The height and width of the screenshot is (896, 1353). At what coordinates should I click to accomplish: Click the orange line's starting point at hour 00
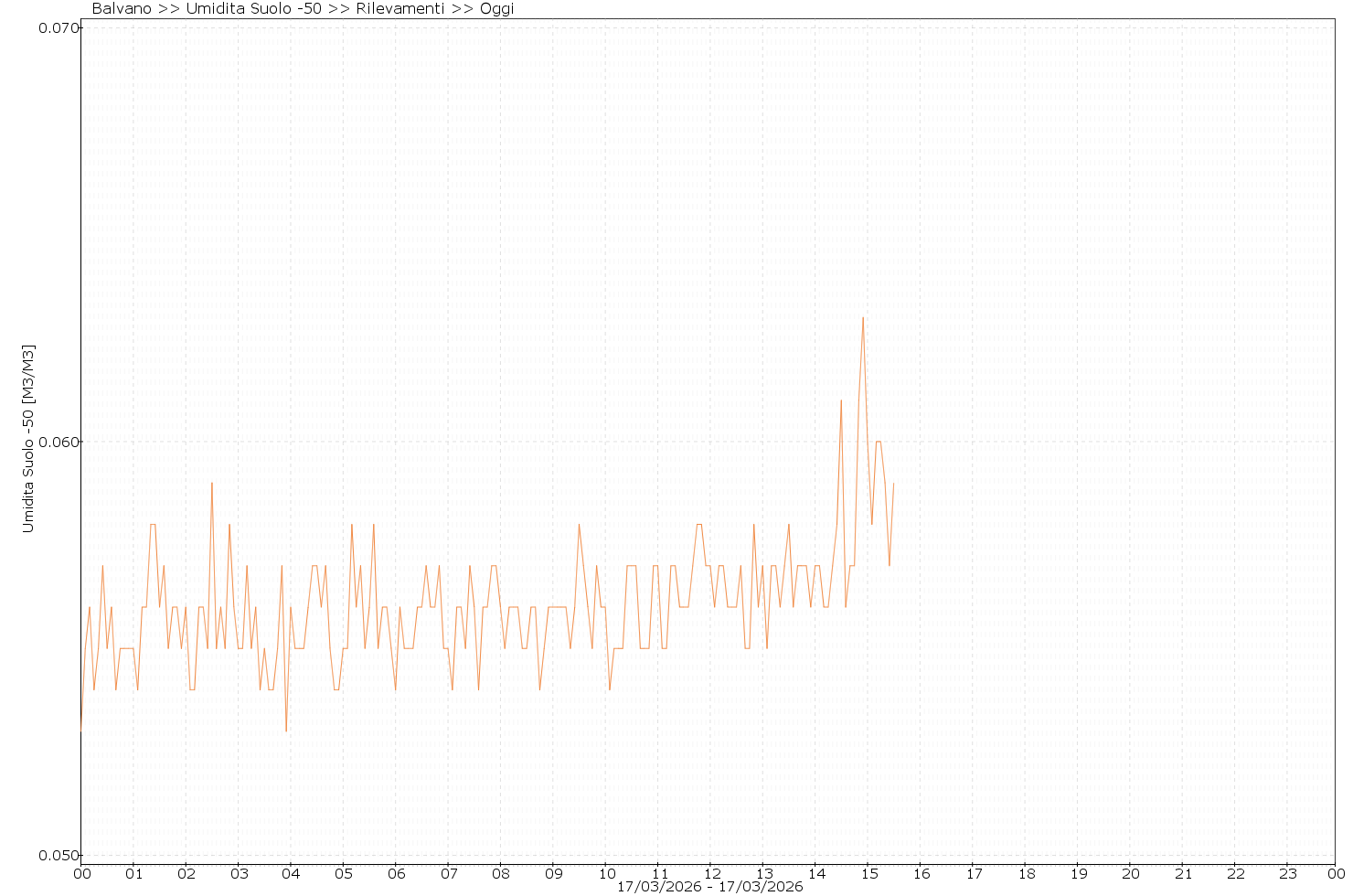81,731
